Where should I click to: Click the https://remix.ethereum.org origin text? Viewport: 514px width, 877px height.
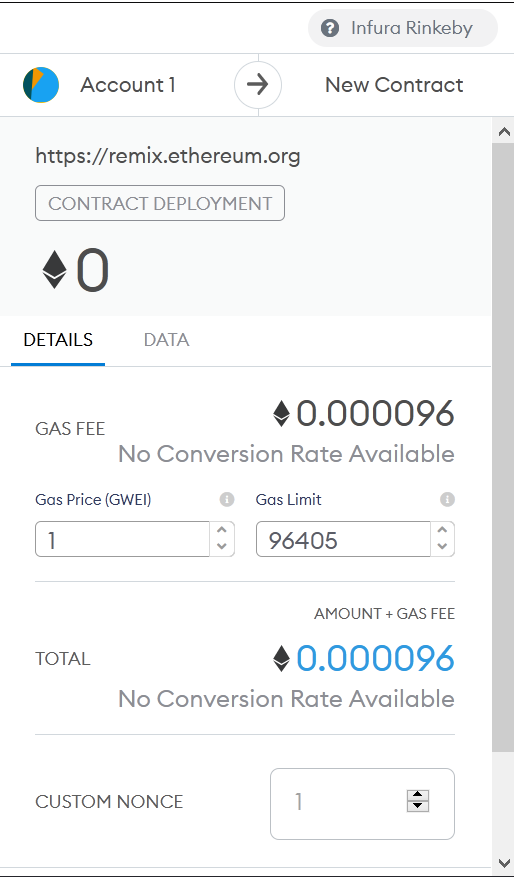tap(168, 156)
